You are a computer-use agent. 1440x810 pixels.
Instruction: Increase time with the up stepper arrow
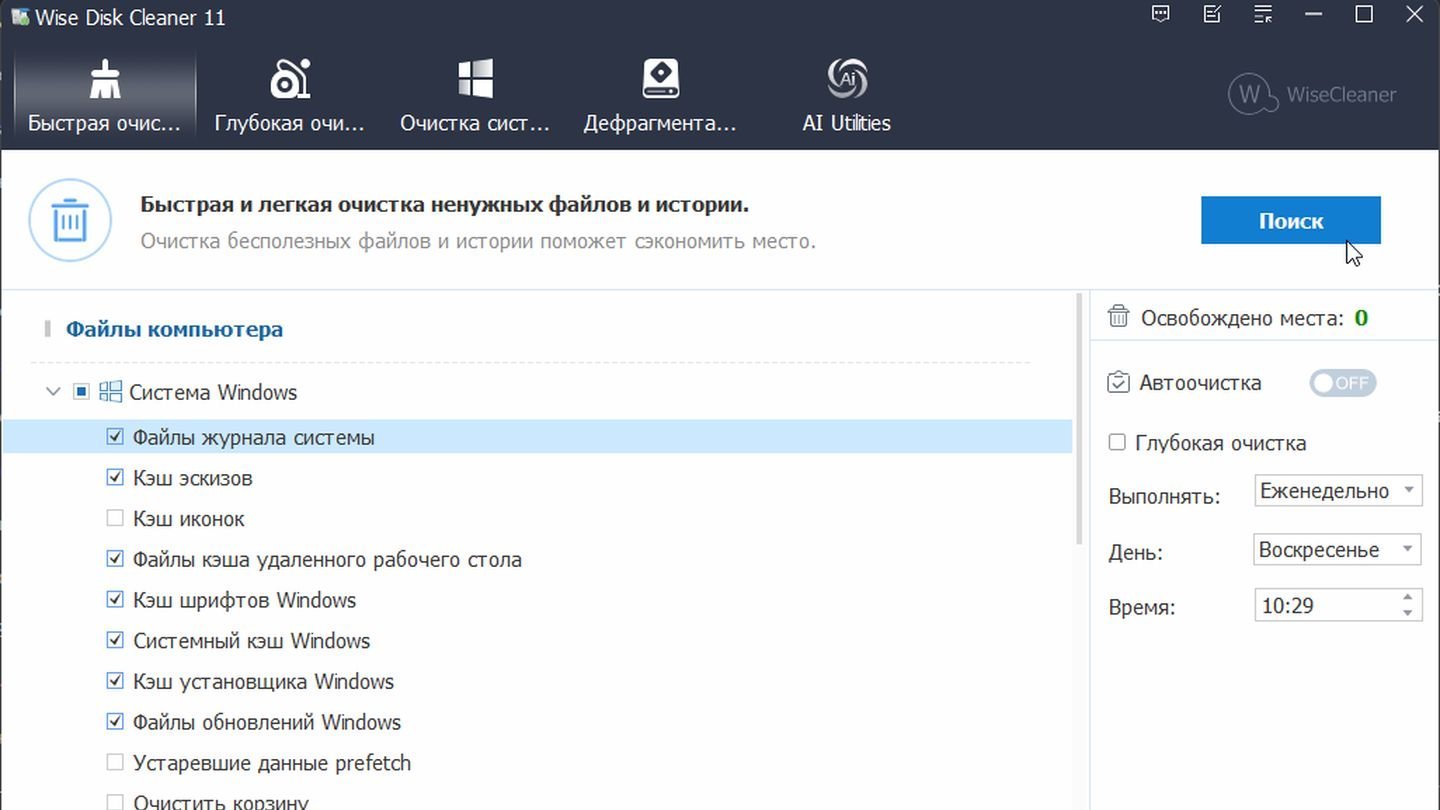[1407, 597]
